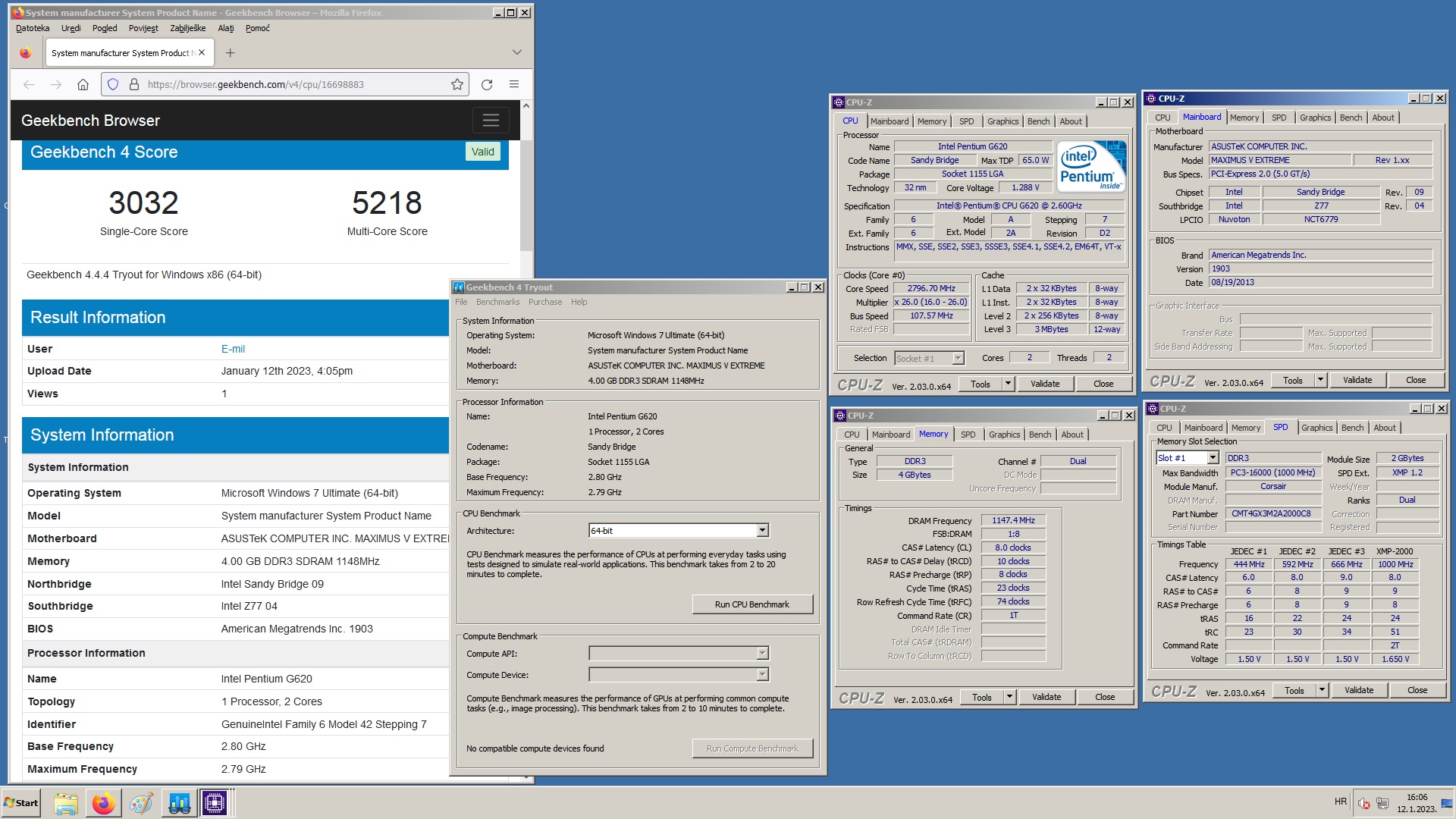Click the Intel Pentium inside logo
Image resolution: width=1456 pixels, height=819 pixels.
click(x=1090, y=166)
